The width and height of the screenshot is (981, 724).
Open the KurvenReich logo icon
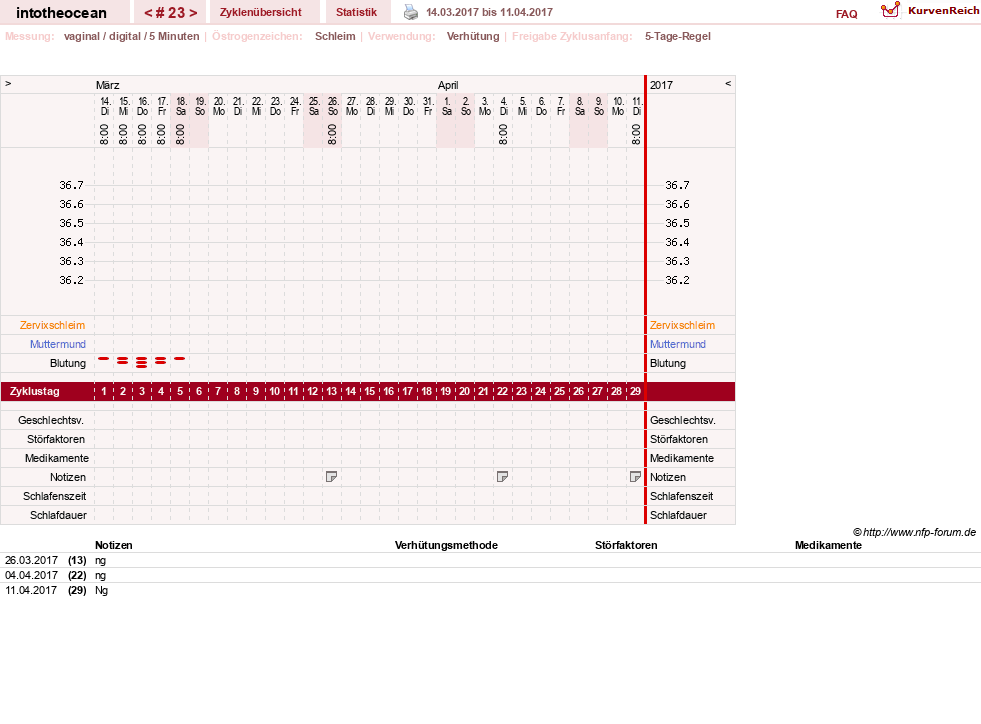pos(890,10)
